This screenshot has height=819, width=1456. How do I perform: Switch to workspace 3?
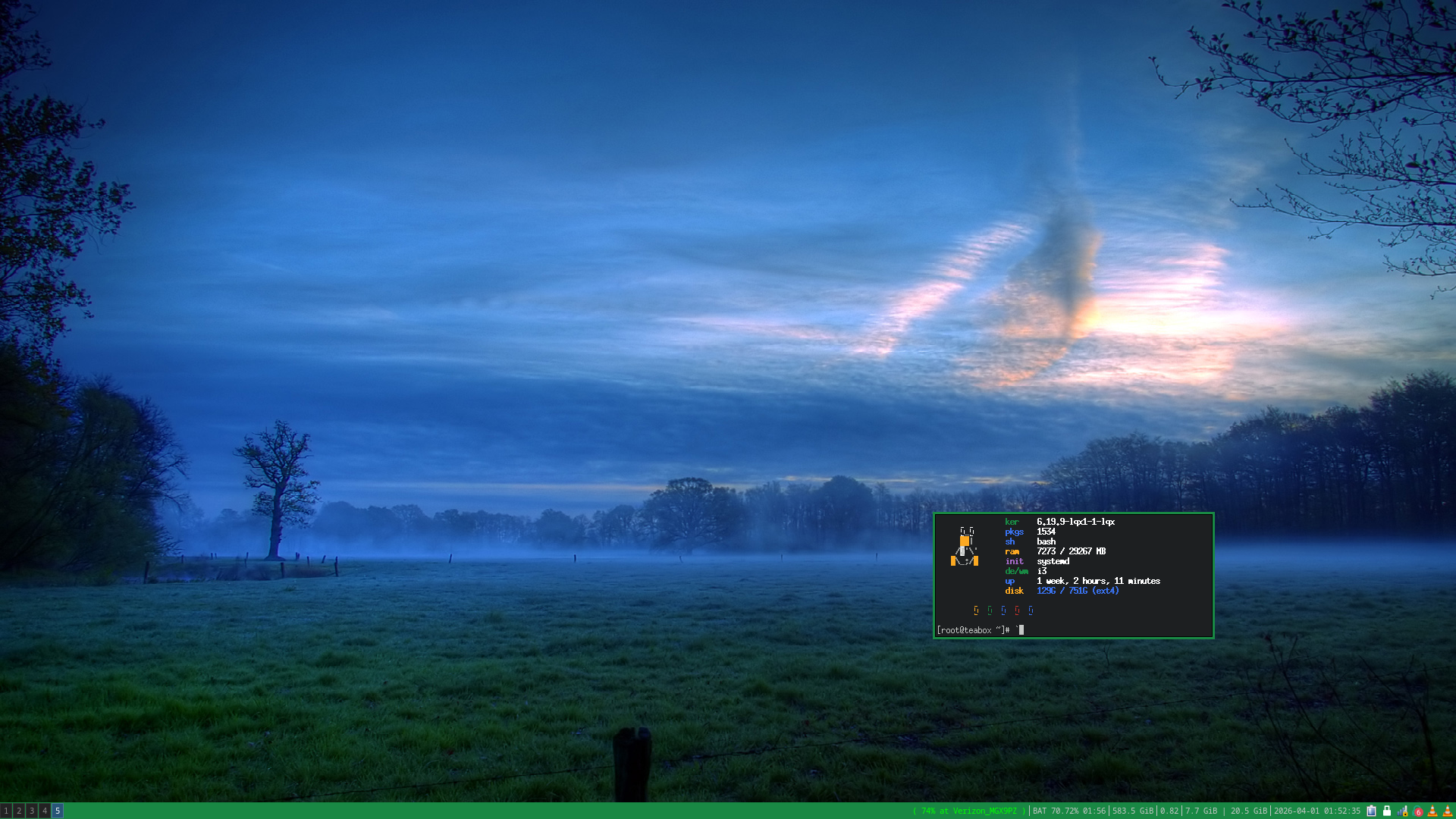tap(32, 811)
